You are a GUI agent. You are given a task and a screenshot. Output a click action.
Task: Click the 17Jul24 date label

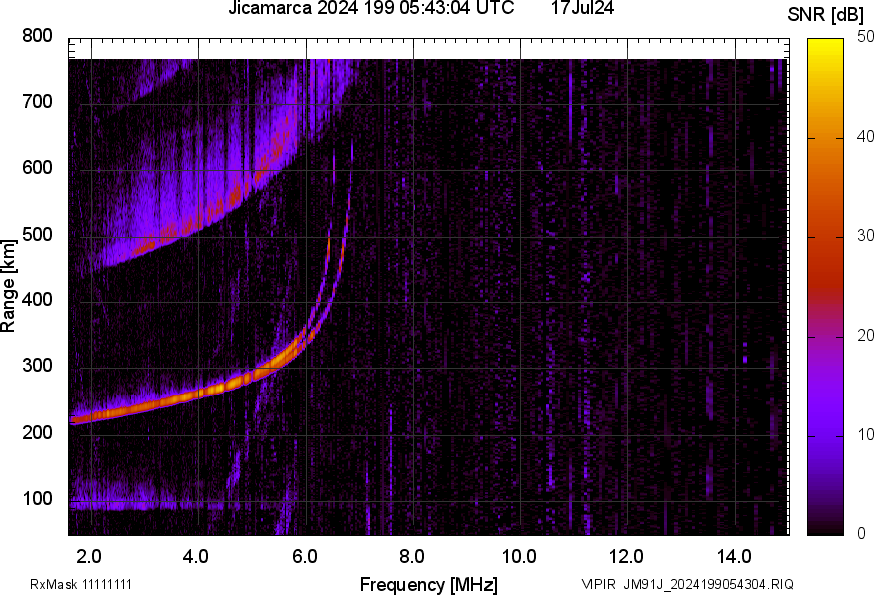pyautogui.click(x=582, y=9)
